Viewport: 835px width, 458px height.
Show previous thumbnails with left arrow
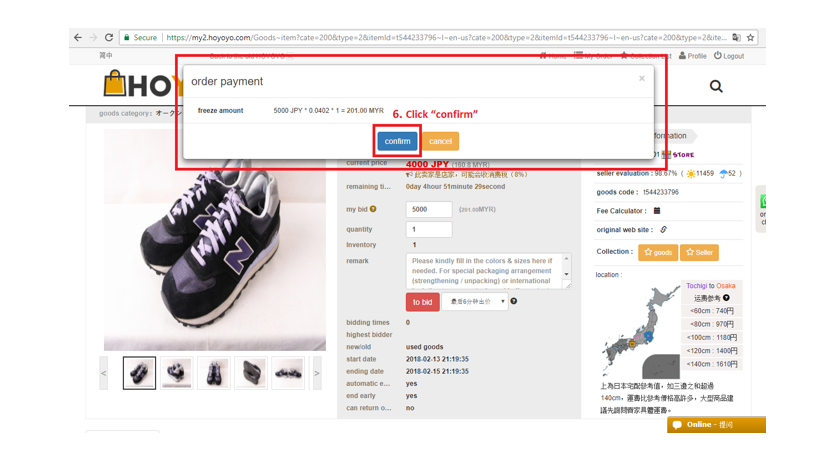click(104, 373)
